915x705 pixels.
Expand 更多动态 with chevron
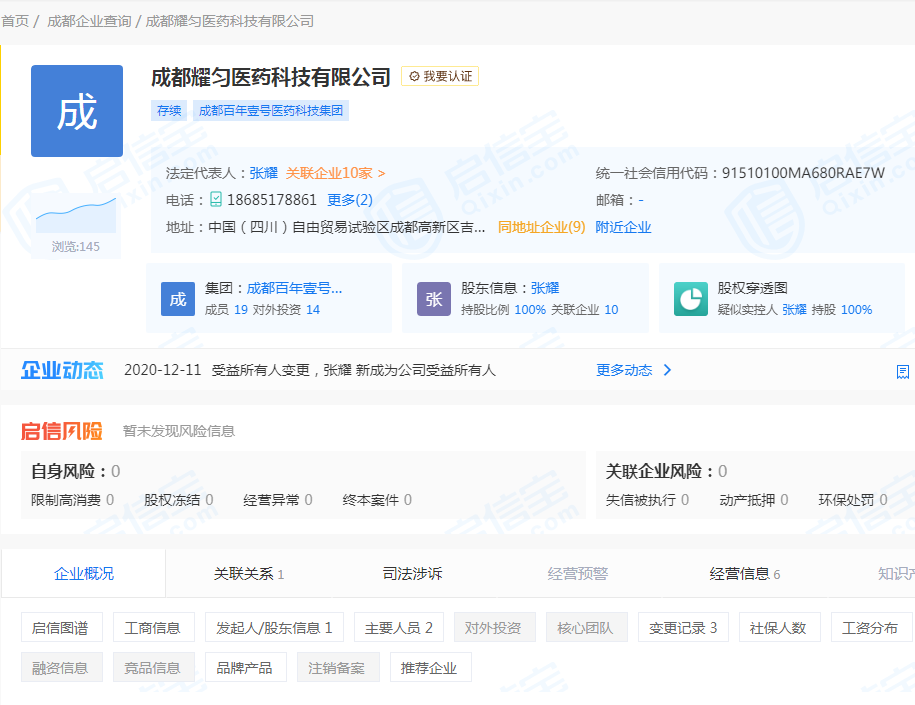pos(634,370)
